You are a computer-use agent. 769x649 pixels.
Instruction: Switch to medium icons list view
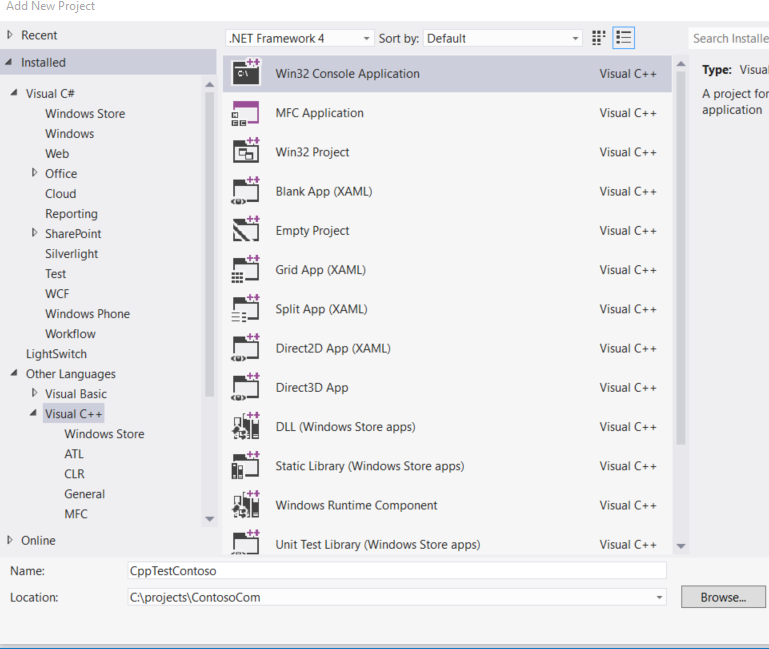[624, 38]
